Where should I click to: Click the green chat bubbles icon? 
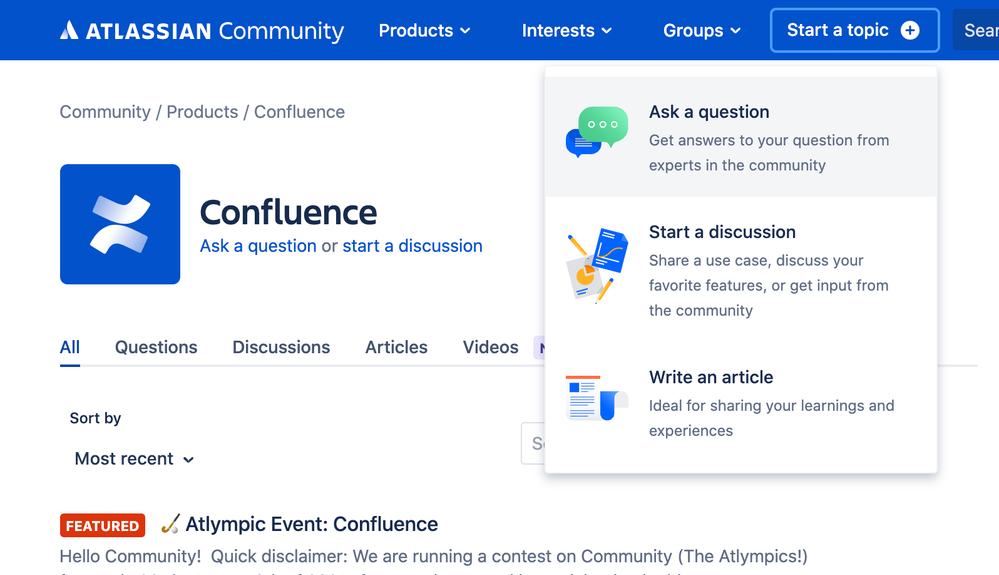click(x=597, y=132)
